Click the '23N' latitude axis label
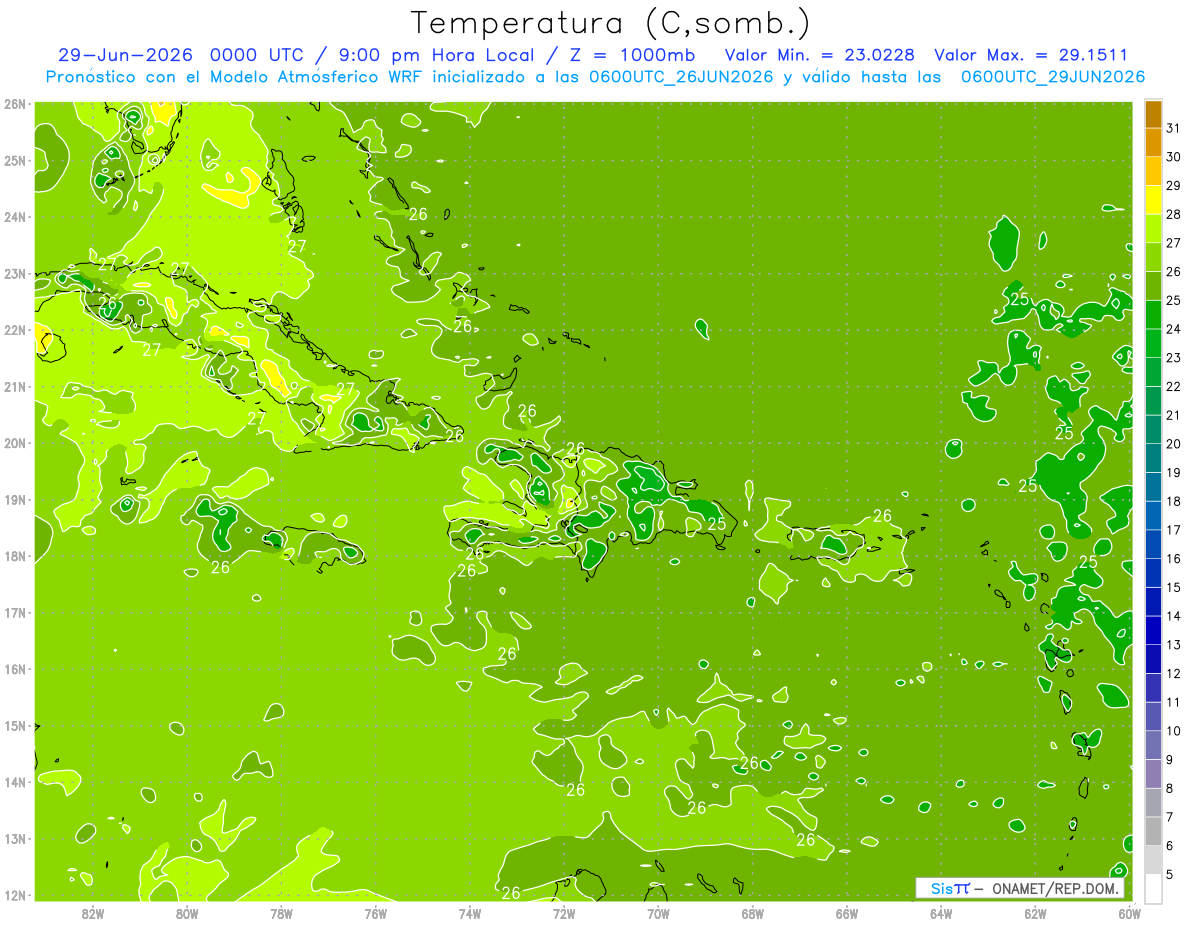The width and height of the screenshot is (1200, 927). pos(14,273)
